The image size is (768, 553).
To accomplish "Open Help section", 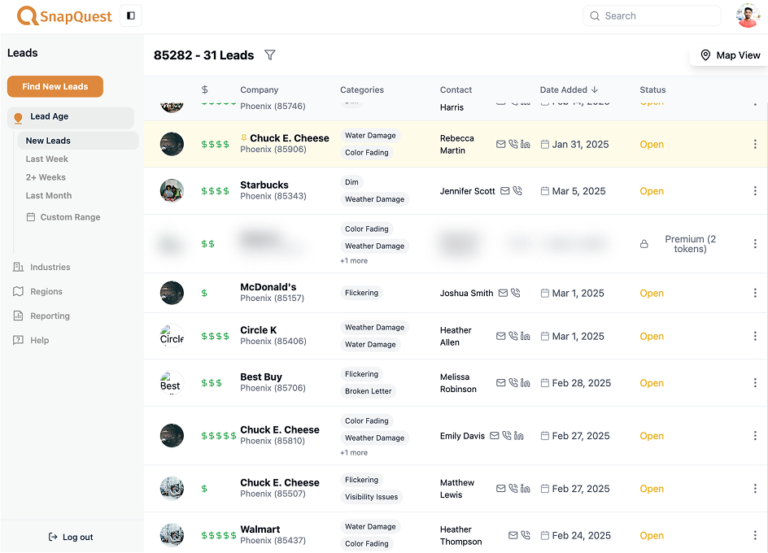I will [x=31, y=340].
